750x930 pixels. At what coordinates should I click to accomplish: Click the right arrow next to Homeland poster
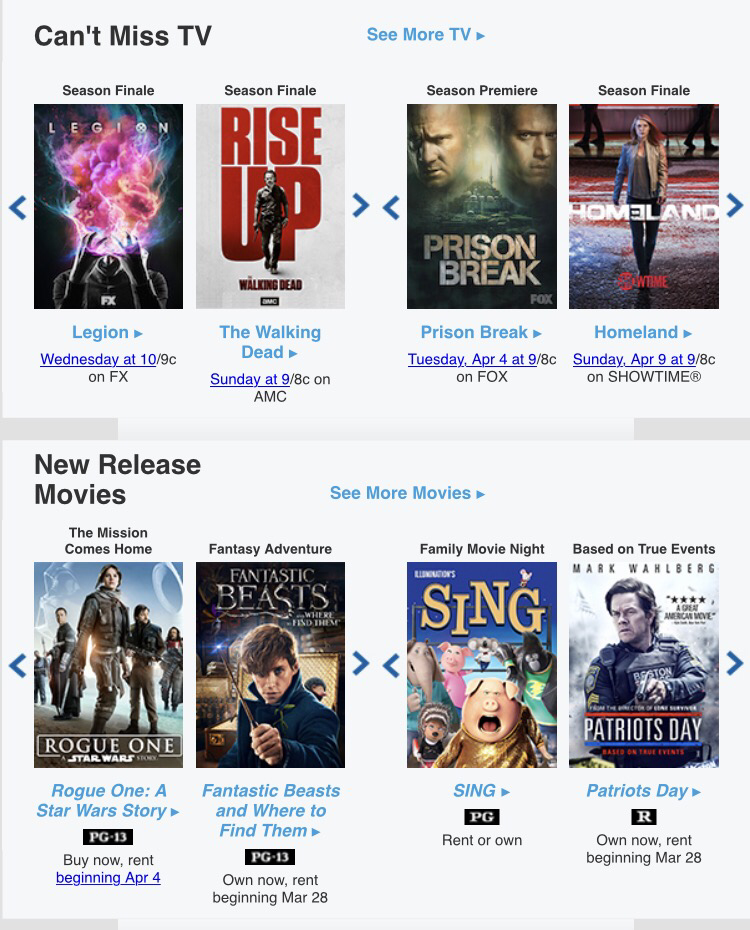click(x=734, y=205)
